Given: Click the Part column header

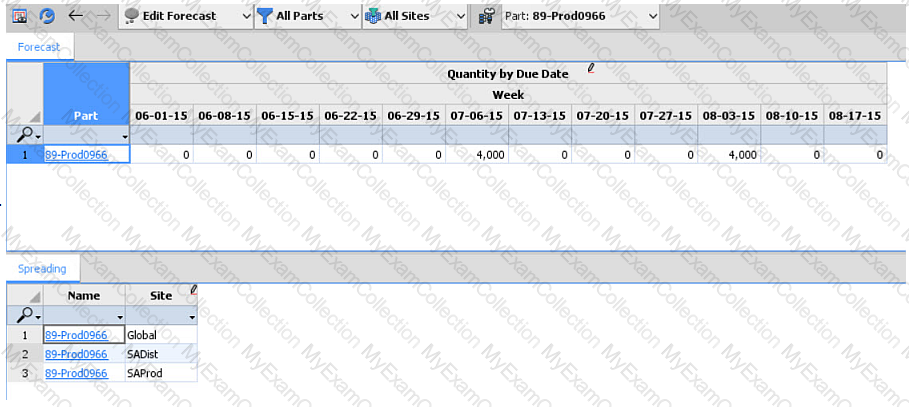Looking at the screenshot, I should (86, 94).
